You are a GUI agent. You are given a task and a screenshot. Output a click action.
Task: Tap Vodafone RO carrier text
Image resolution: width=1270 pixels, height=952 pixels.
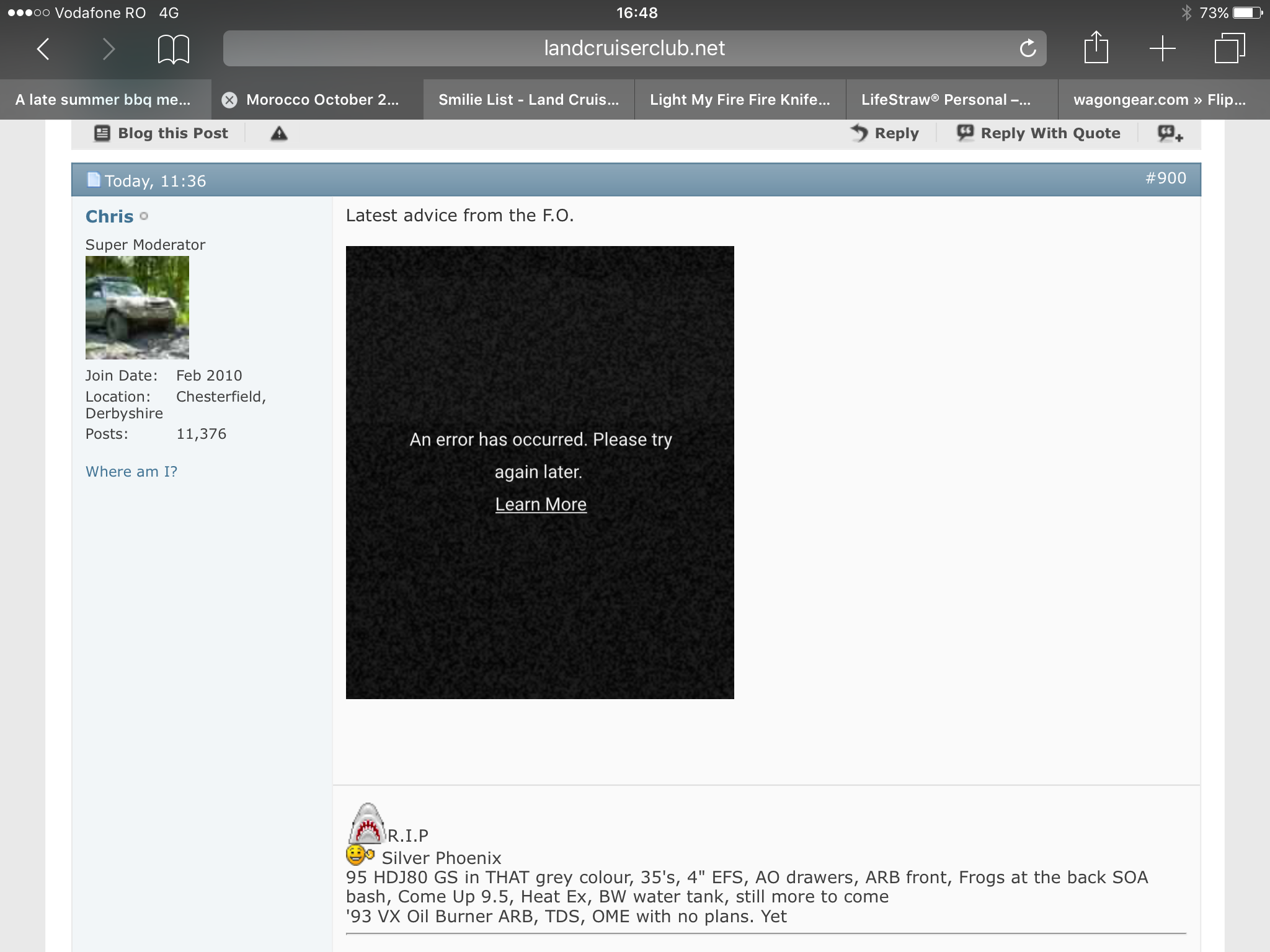[x=100, y=12]
